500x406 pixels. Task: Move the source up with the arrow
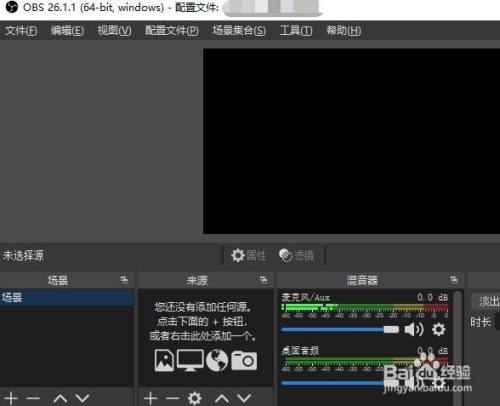pyautogui.click(x=222, y=398)
